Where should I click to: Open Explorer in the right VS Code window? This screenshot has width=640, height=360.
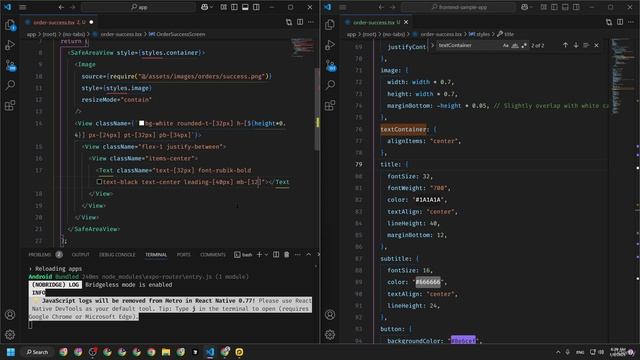[x=330, y=25]
